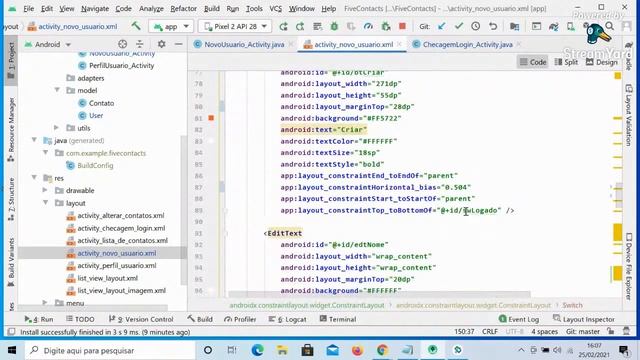Open the Analyze menu

[x=151, y=9]
